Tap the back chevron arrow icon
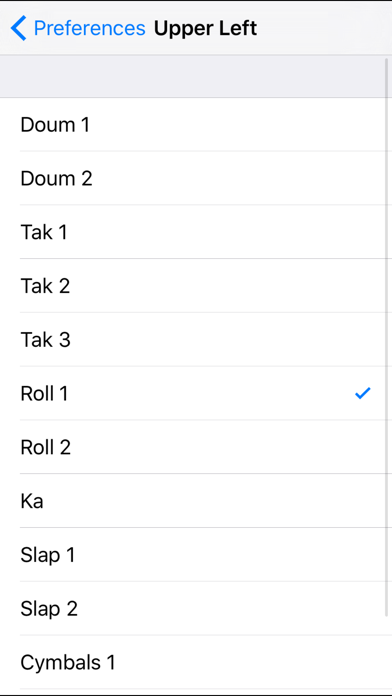Image resolution: width=392 pixels, height=696 pixels. click(x=19, y=28)
